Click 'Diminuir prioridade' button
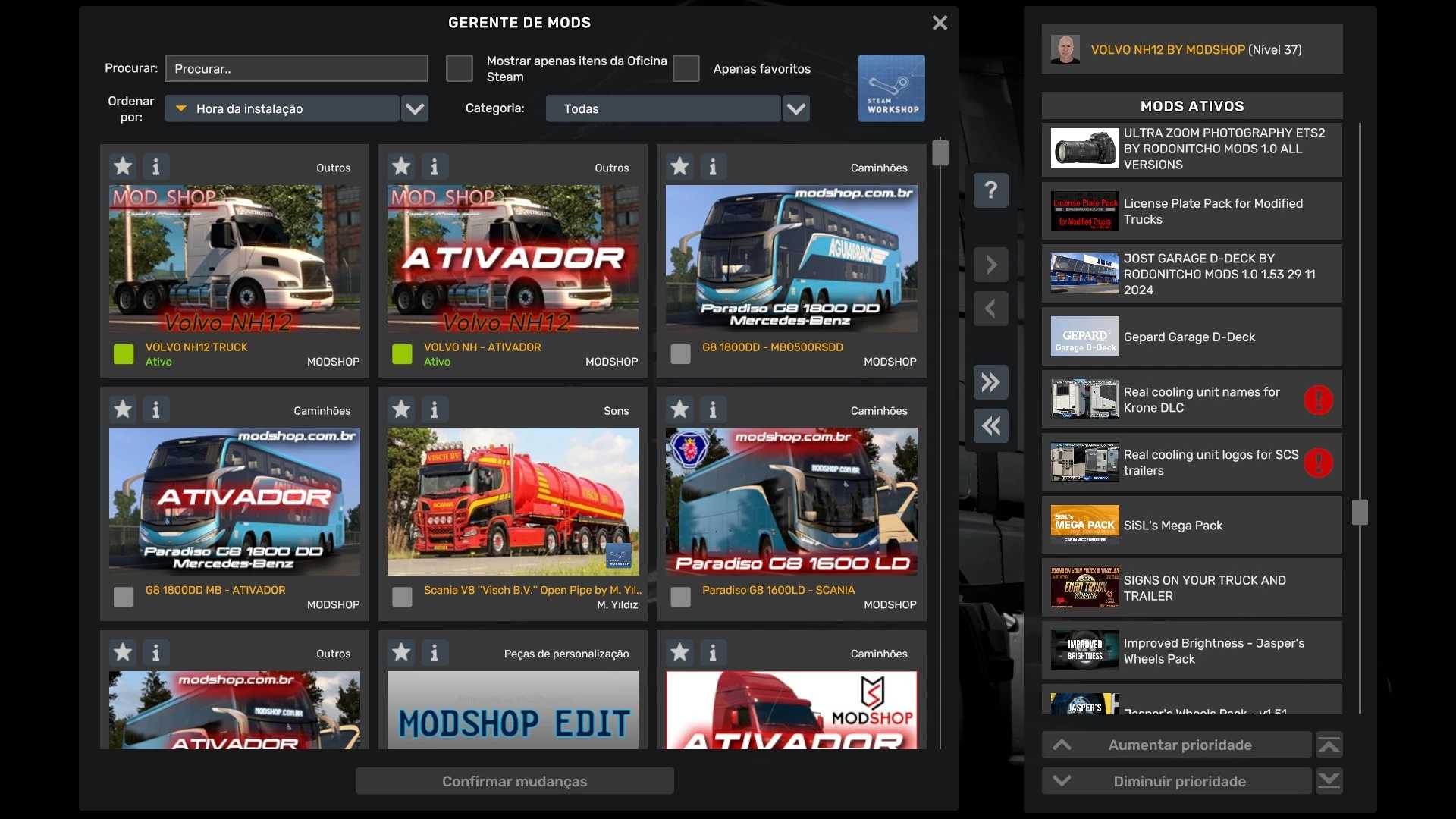 tap(1176, 781)
